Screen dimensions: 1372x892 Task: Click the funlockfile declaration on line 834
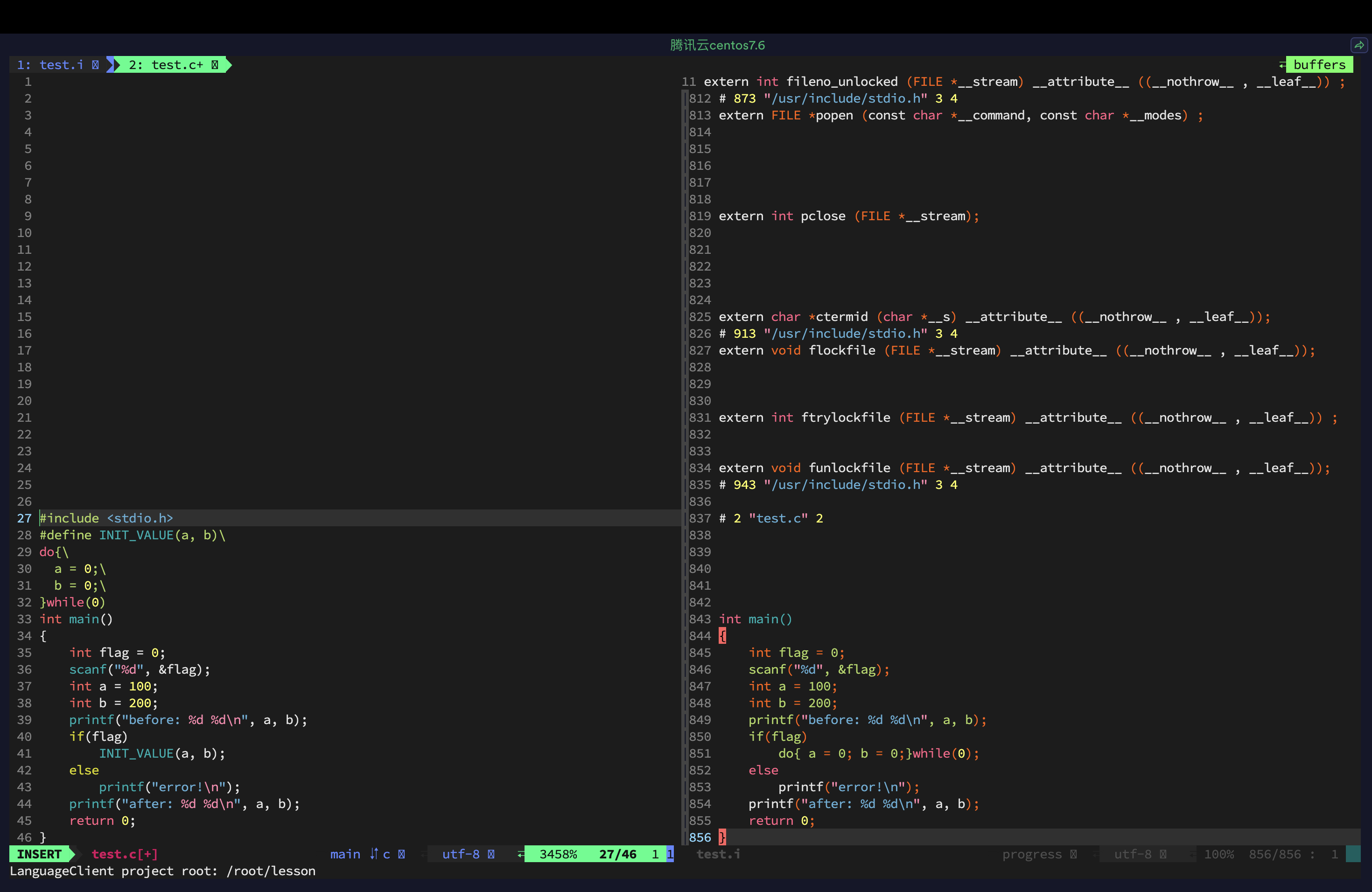pyautogui.click(x=1024, y=467)
